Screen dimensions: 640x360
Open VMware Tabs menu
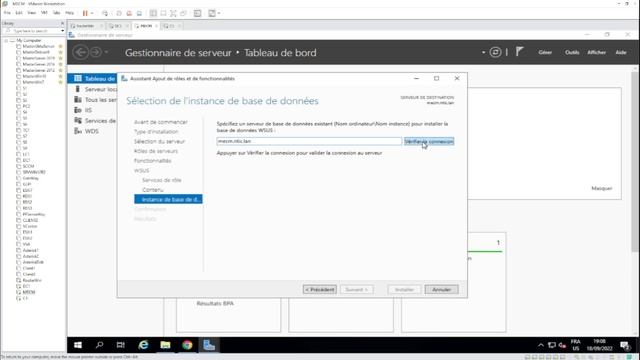tap(56, 13)
